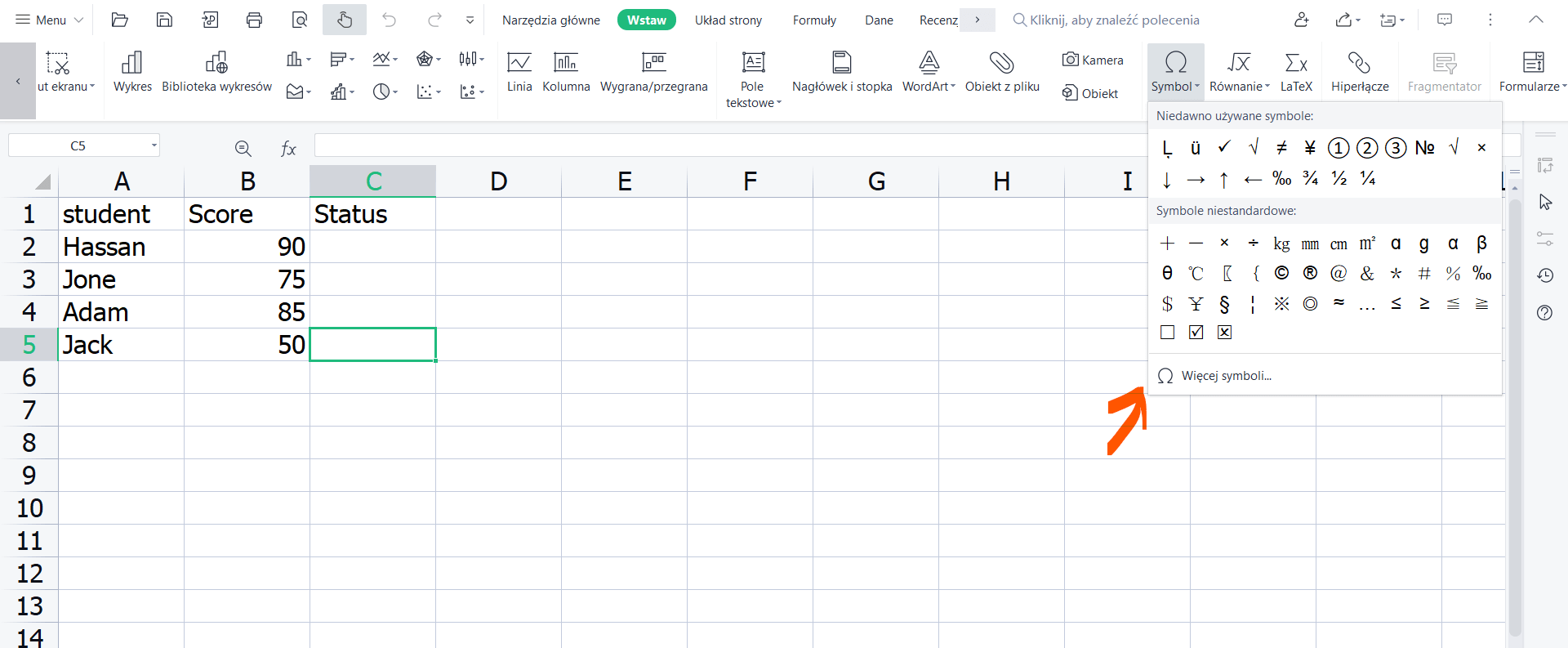Screen dimensions: 1568x648
Task: Insert the check mark symbol ✓
Action: tap(1223, 147)
